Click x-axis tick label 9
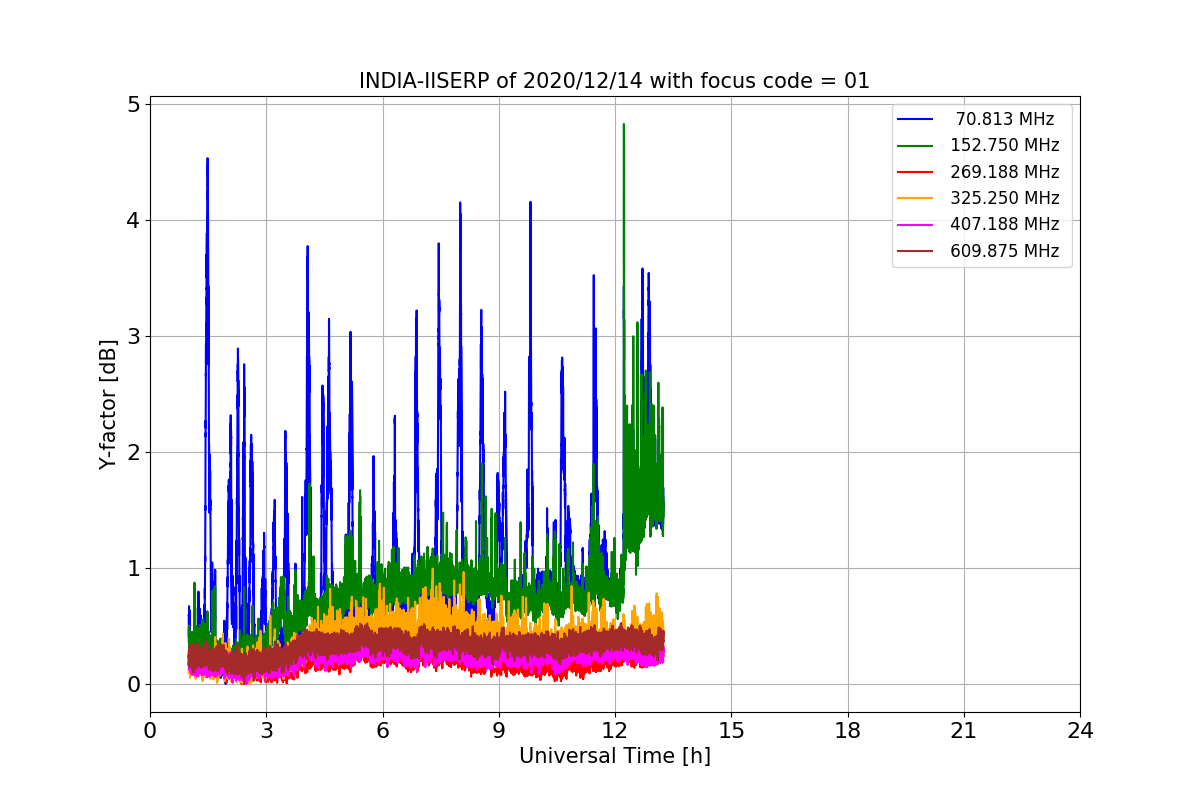The width and height of the screenshot is (1200, 800). click(x=499, y=731)
